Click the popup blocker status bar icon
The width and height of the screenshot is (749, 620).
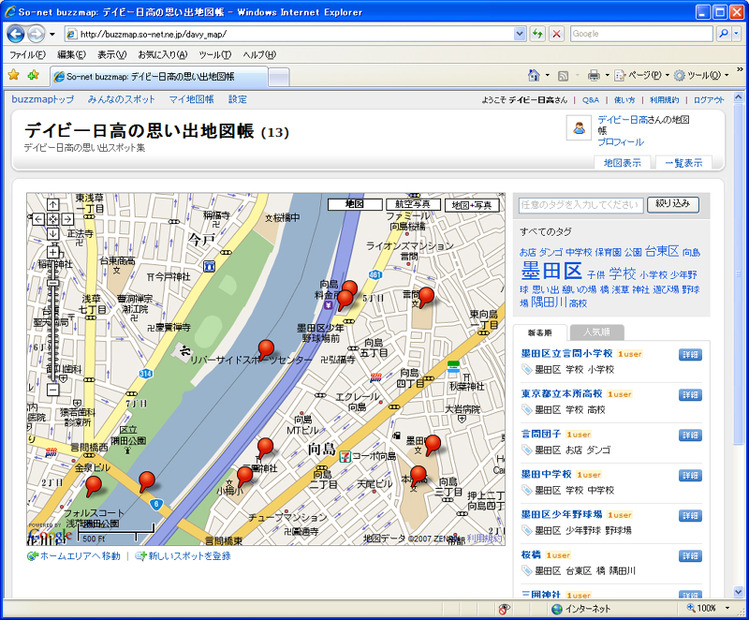pos(503,609)
